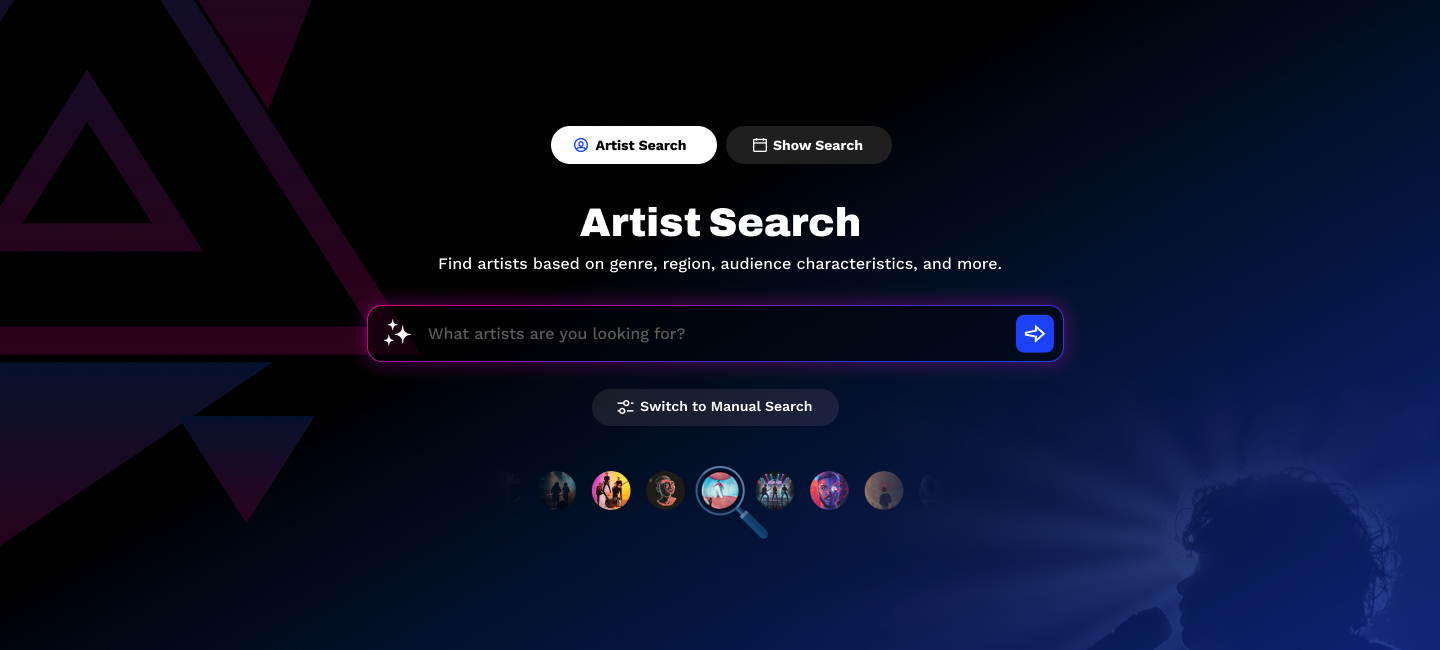Viewport: 1440px width, 650px height.
Task: Click the Artist Search page heading
Action: (720, 222)
